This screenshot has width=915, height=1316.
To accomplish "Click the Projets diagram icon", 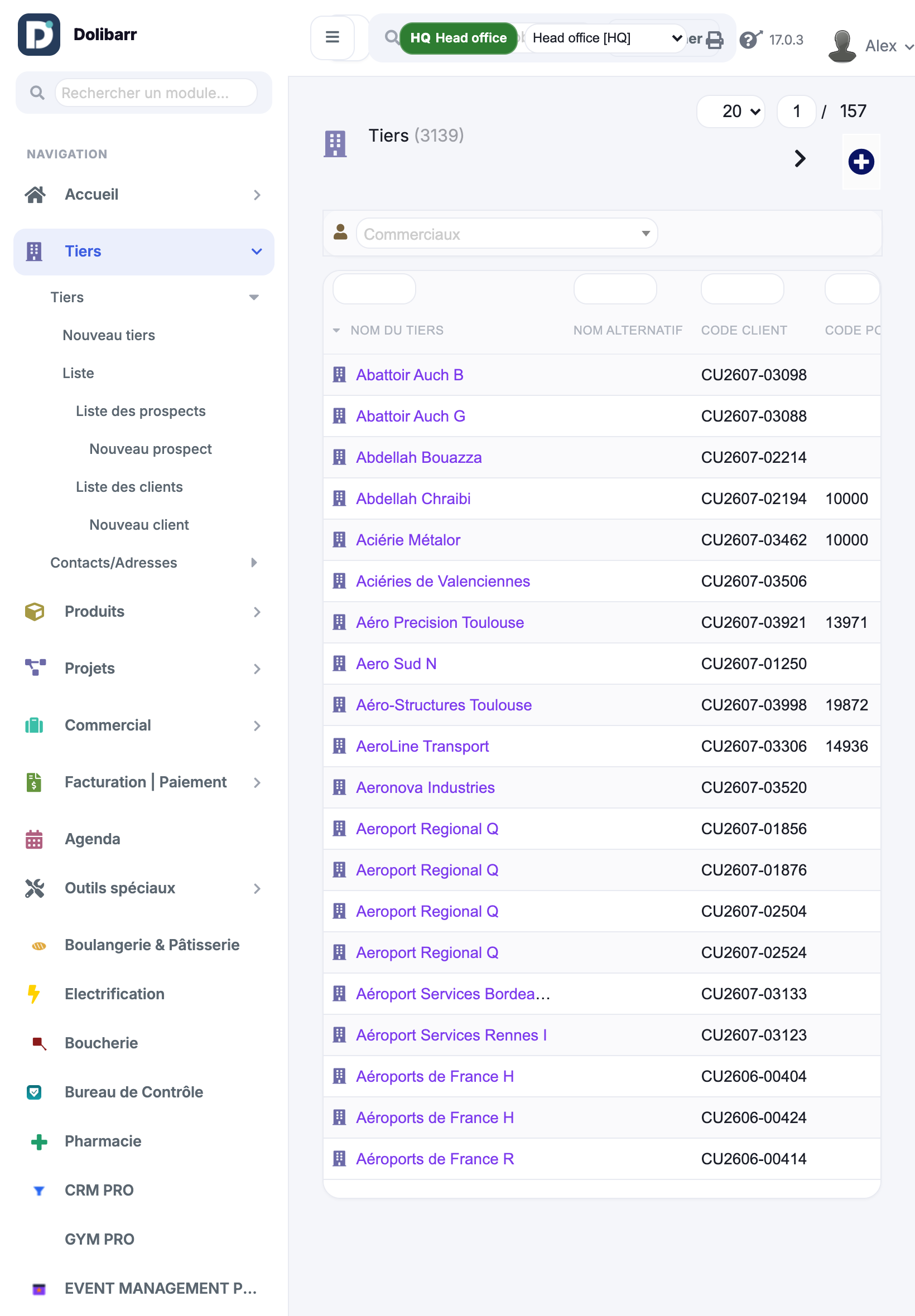I will [35, 667].
